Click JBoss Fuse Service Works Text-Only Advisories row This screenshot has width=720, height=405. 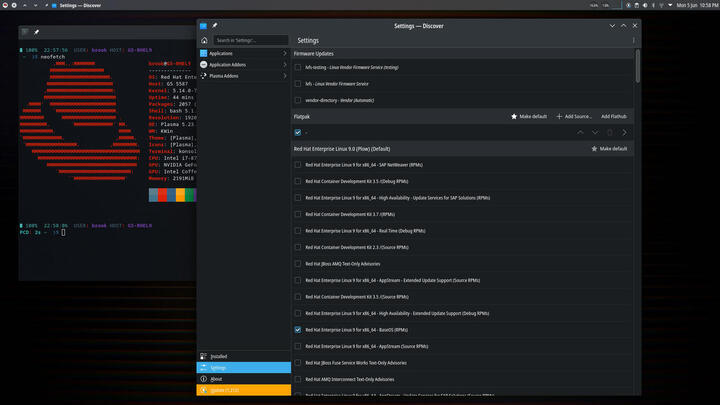463,363
